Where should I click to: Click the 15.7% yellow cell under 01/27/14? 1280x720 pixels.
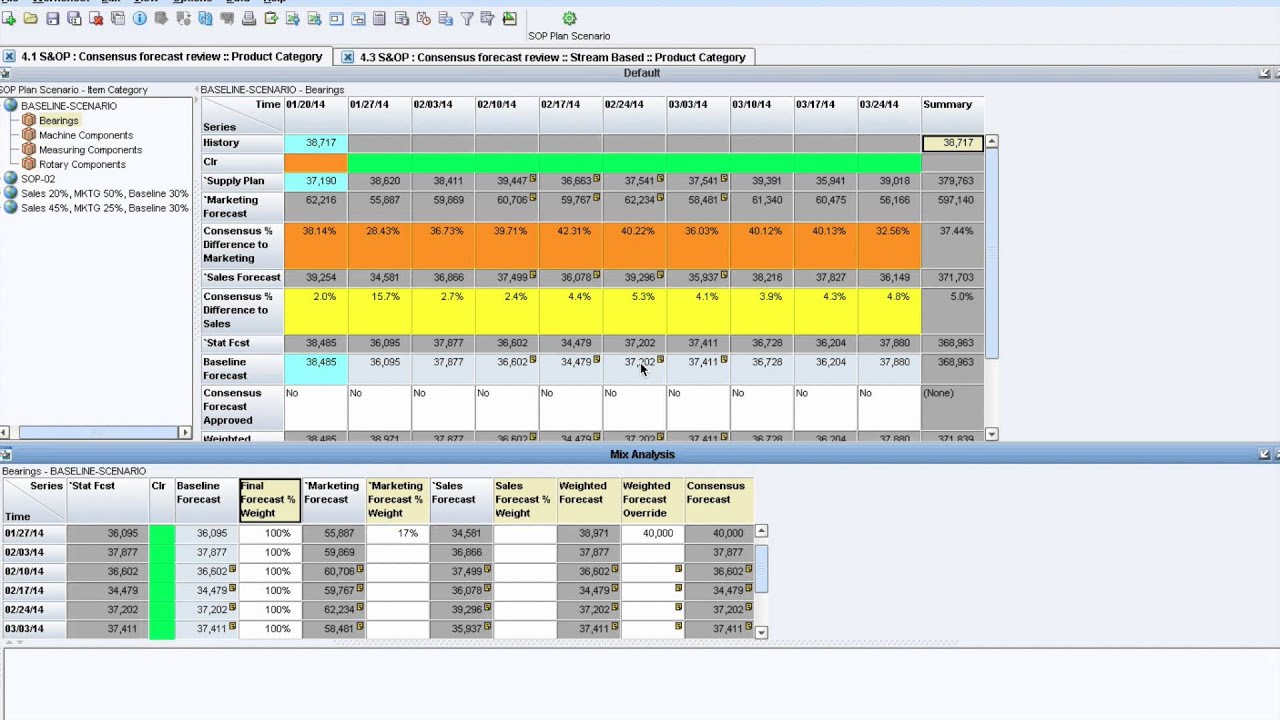click(380, 310)
